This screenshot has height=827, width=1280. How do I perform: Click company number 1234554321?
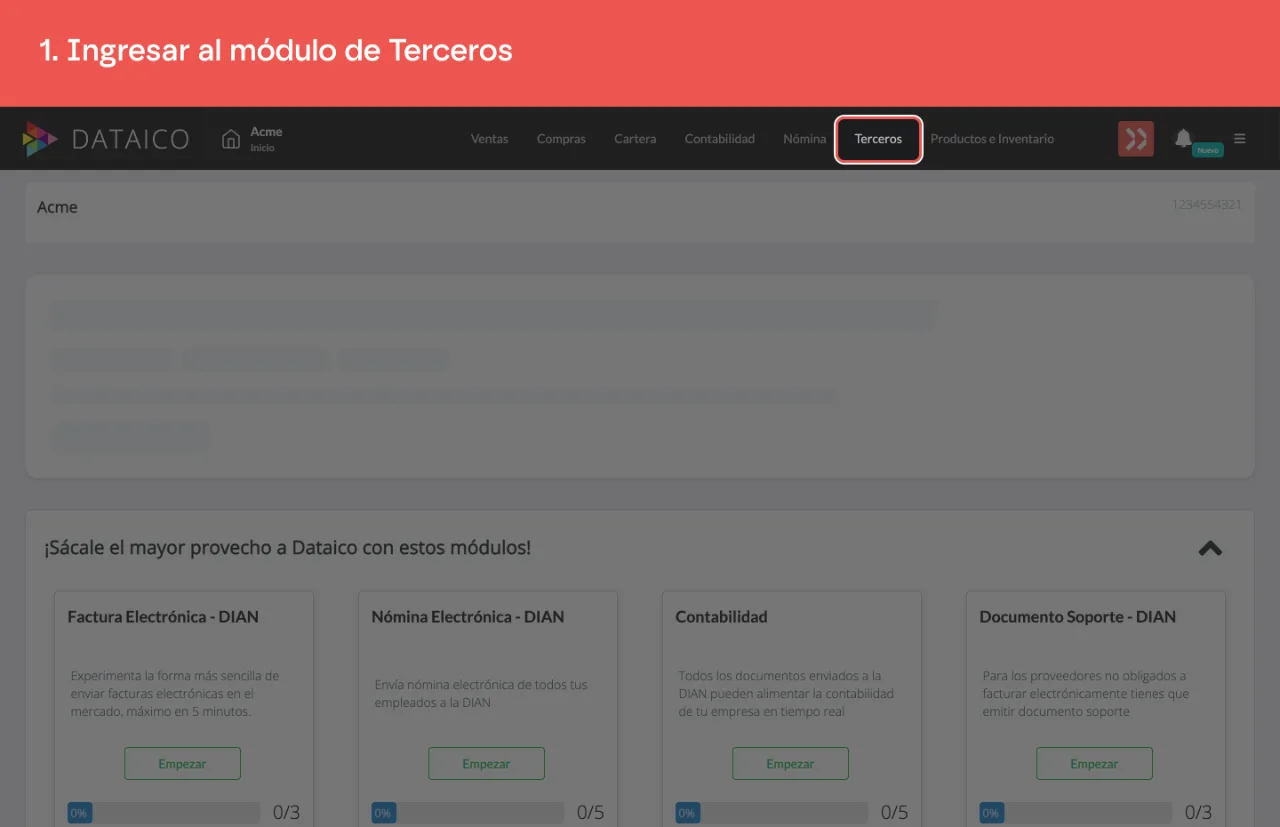click(1207, 205)
